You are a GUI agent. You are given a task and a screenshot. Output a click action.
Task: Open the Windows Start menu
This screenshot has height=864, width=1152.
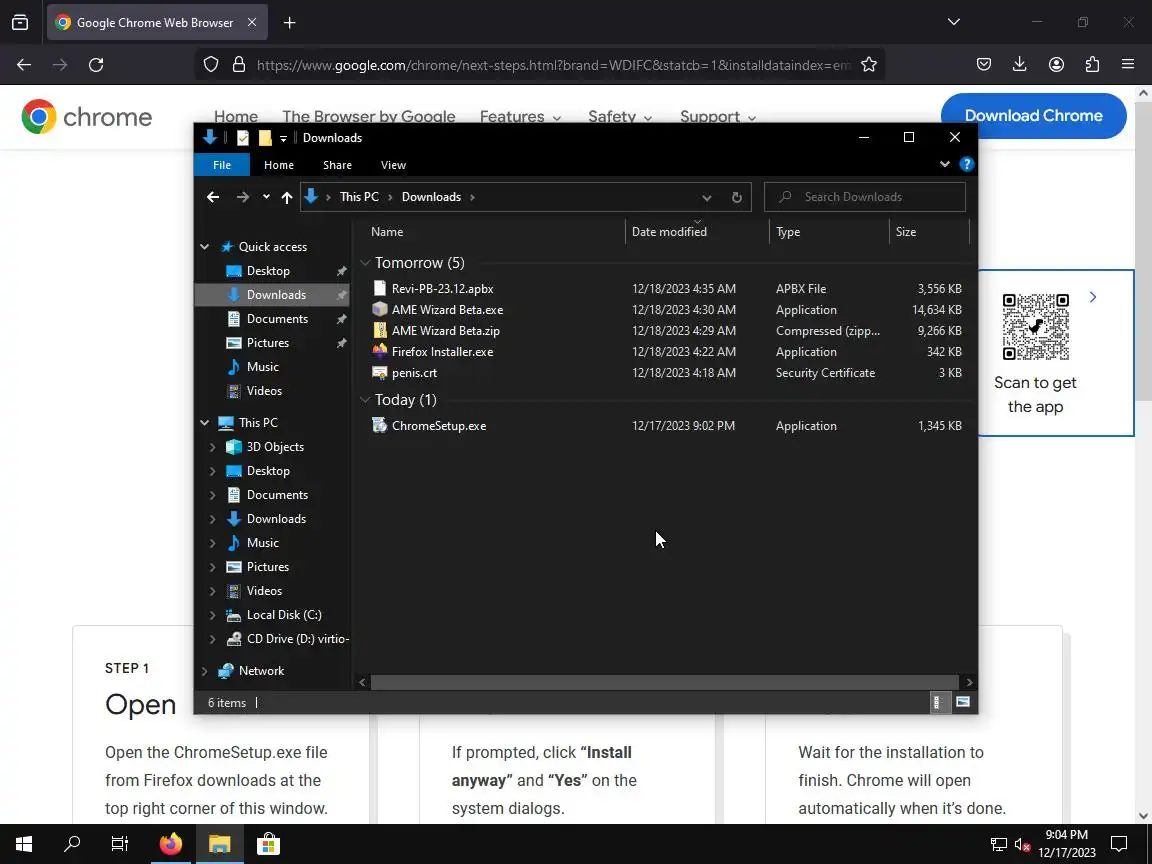[24, 844]
